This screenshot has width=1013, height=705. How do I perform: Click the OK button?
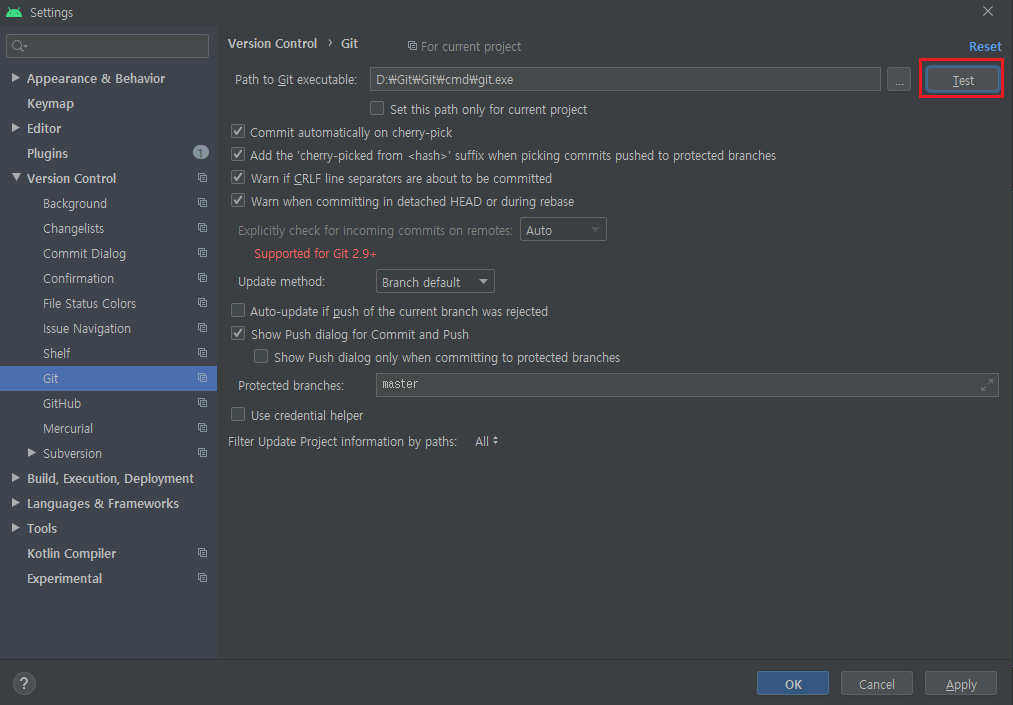(793, 684)
